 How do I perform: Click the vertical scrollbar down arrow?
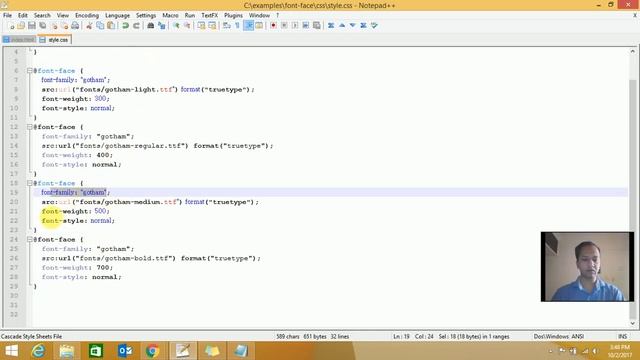pos(633,323)
